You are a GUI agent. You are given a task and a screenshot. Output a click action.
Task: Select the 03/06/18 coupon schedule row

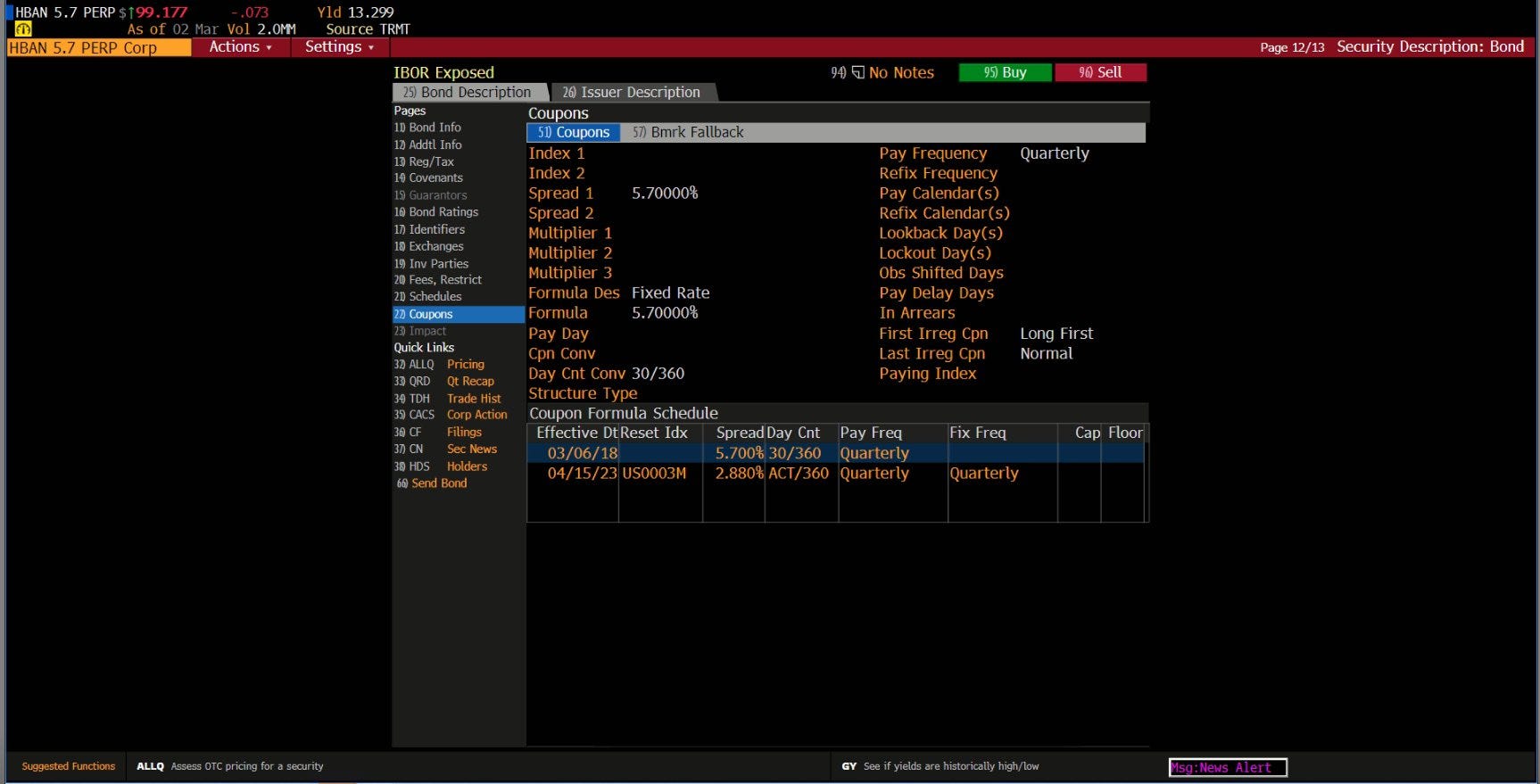(x=835, y=453)
